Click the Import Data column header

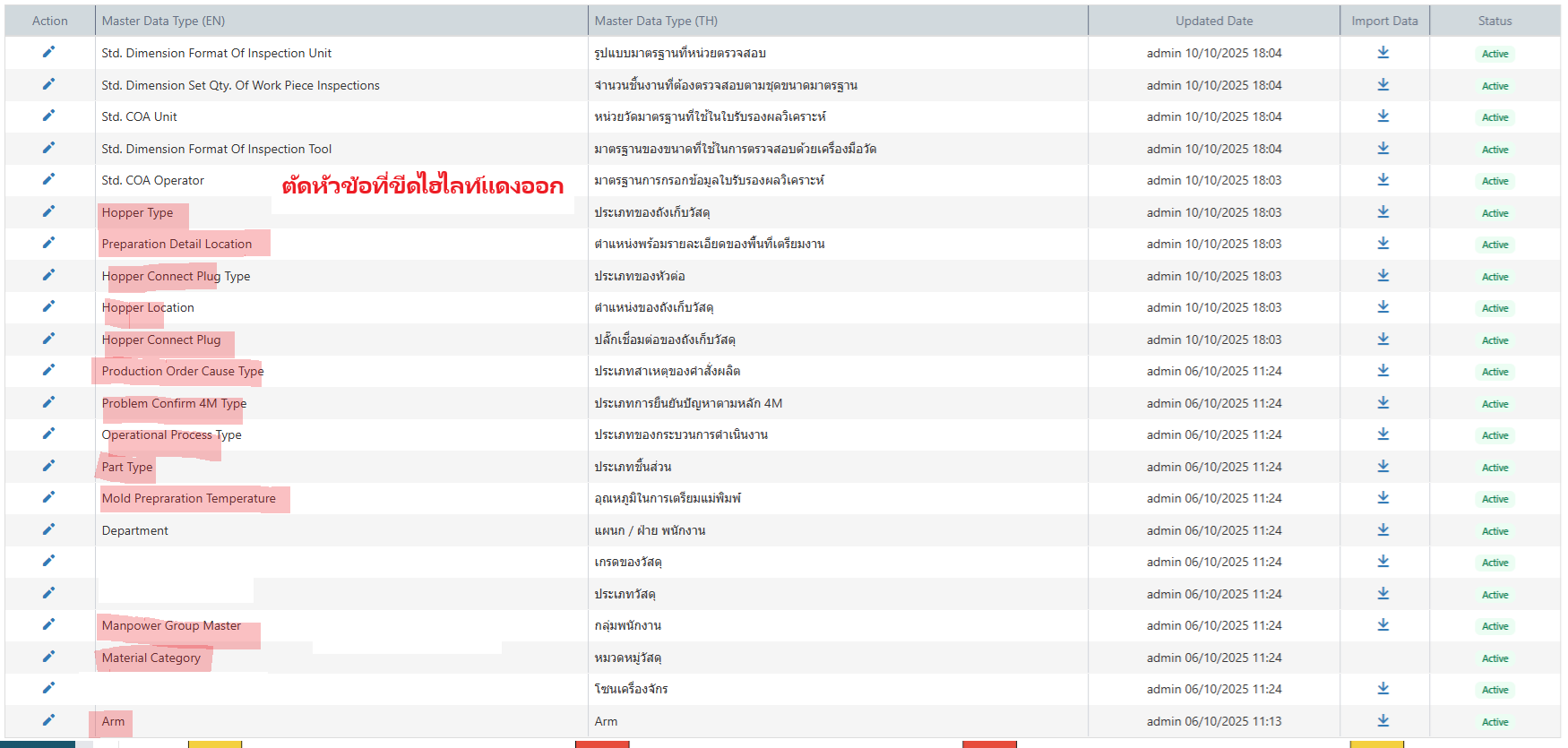pyautogui.click(x=1384, y=21)
